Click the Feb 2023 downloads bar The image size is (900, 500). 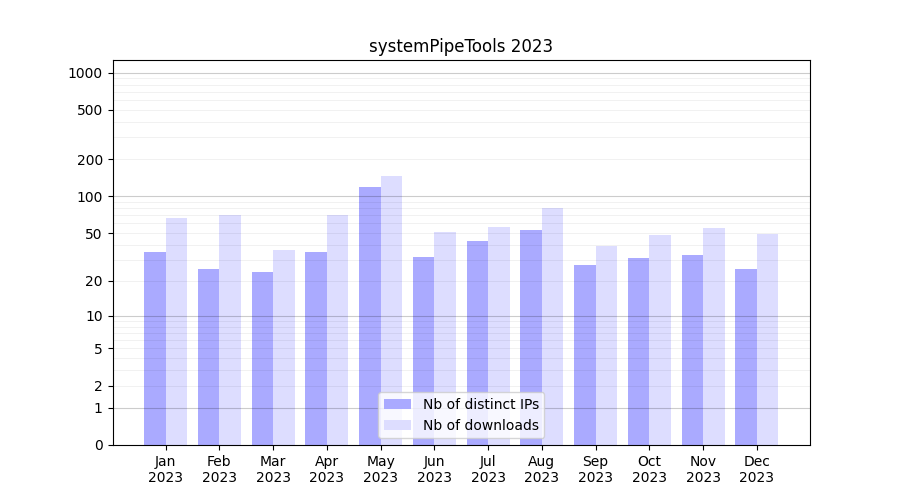click(x=230, y=330)
